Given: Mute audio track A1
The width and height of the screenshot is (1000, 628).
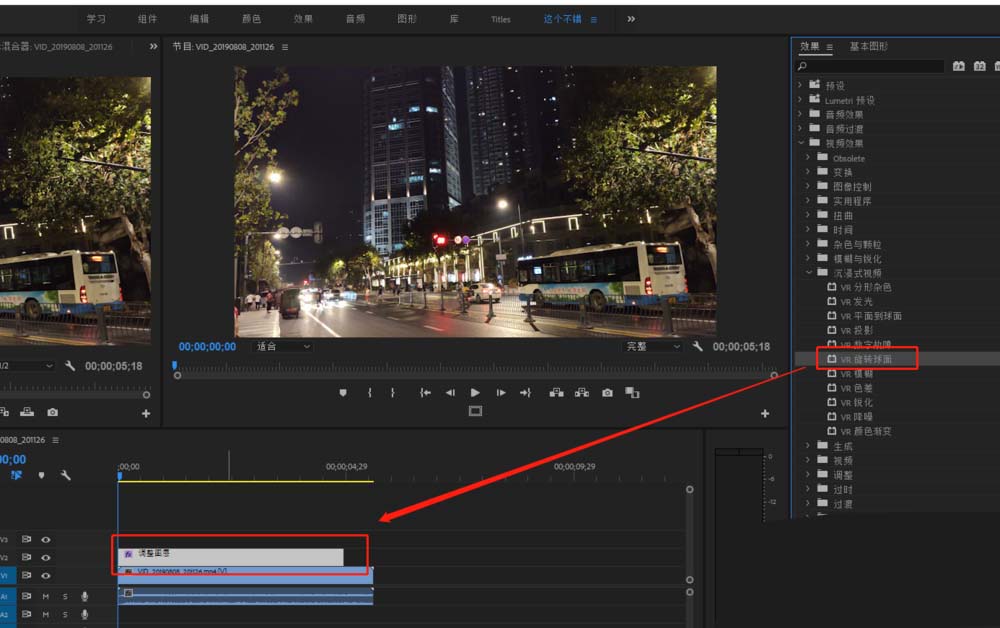Looking at the screenshot, I should 46,596.
